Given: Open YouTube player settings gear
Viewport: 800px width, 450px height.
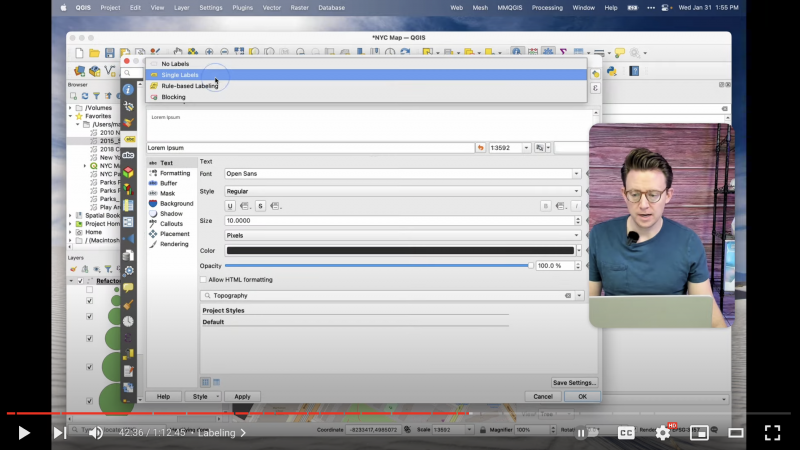Looking at the screenshot, I should click(662, 433).
